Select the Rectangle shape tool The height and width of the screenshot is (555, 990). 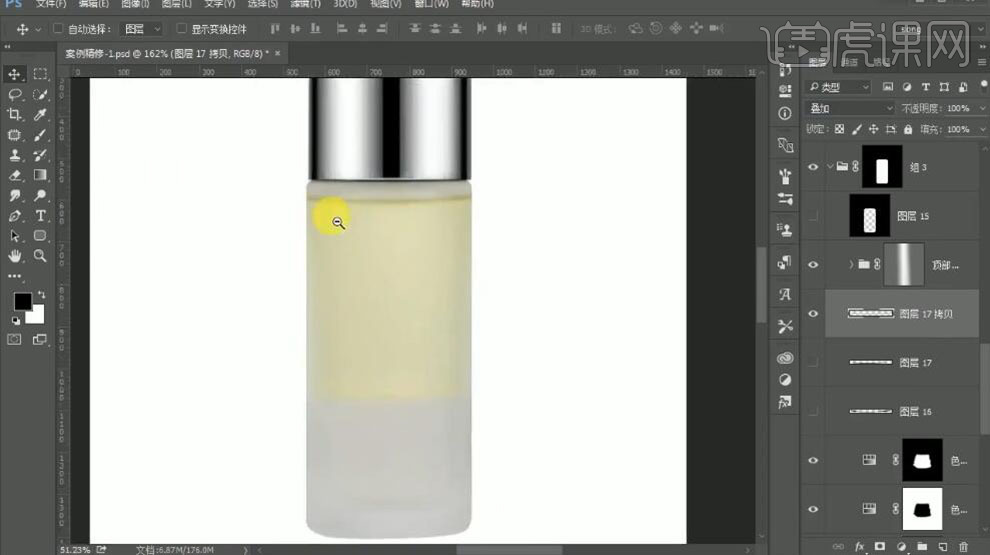pyautogui.click(x=40, y=236)
